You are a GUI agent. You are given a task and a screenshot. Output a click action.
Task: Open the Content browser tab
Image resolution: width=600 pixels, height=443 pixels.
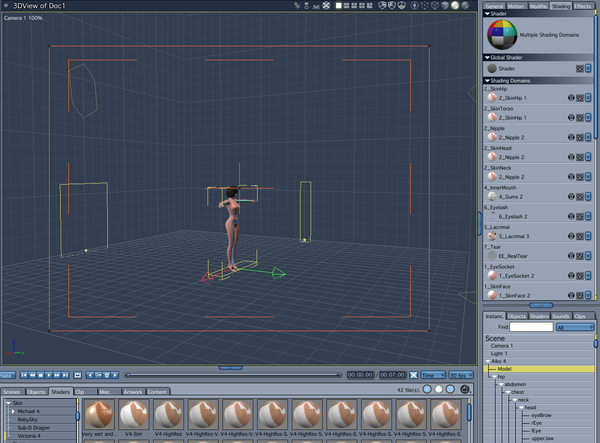[x=157, y=392]
